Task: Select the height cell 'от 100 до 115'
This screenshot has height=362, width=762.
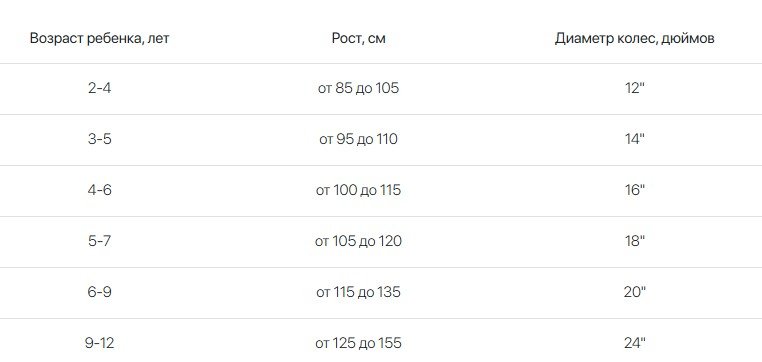Action: pyautogui.click(x=359, y=190)
